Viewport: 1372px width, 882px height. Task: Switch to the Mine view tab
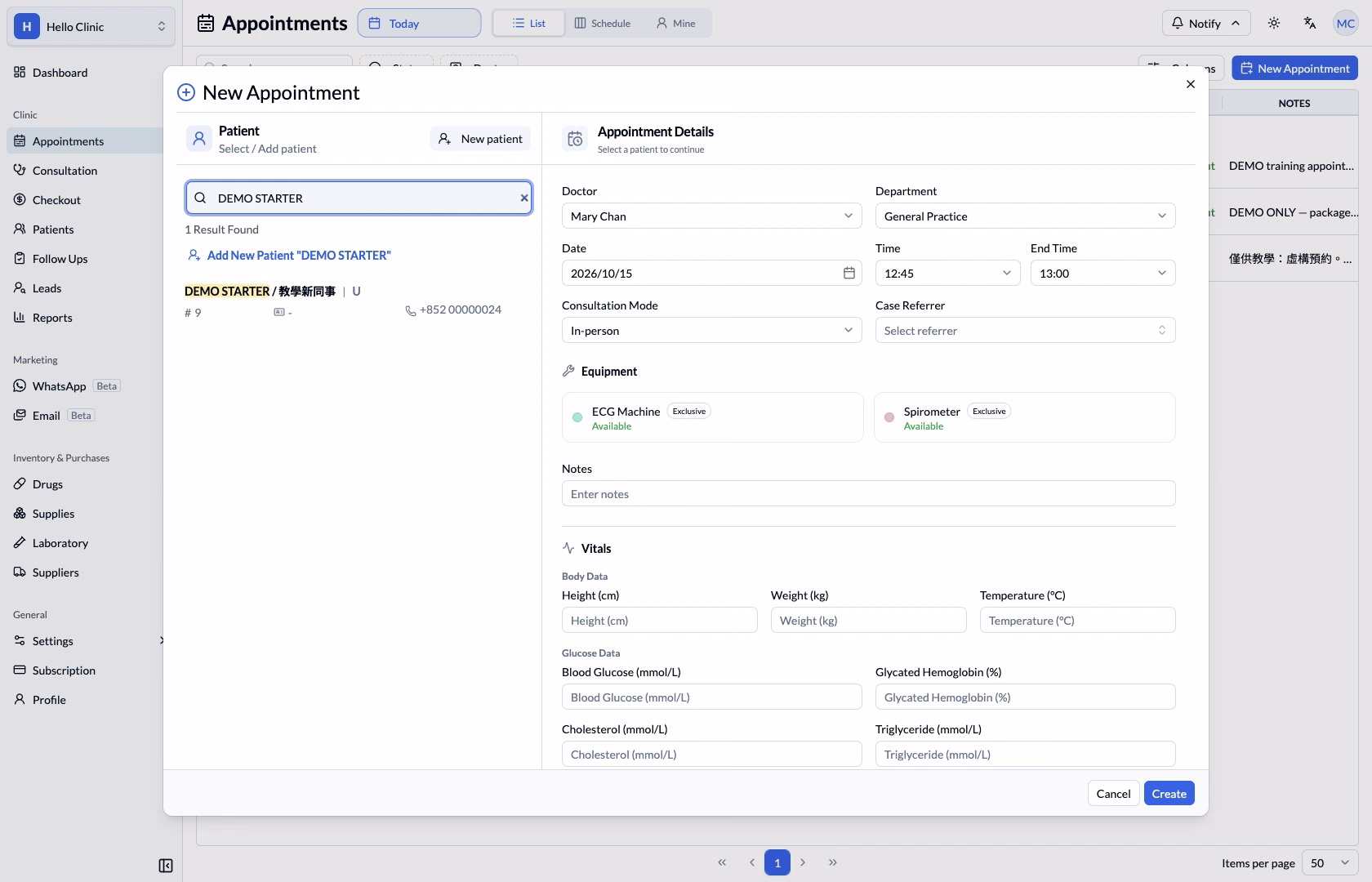(676, 23)
